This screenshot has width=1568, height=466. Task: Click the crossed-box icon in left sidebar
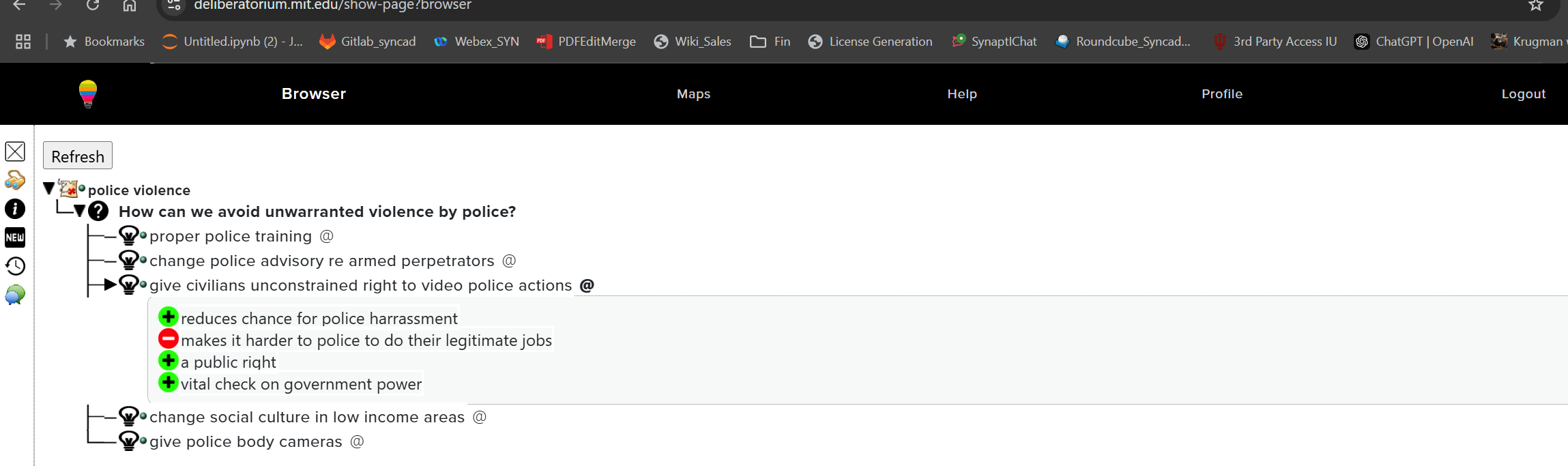click(15, 151)
